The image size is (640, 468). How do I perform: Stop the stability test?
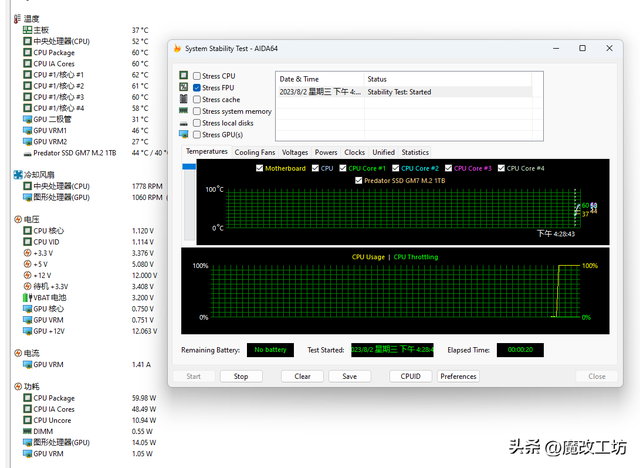(x=241, y=376)
